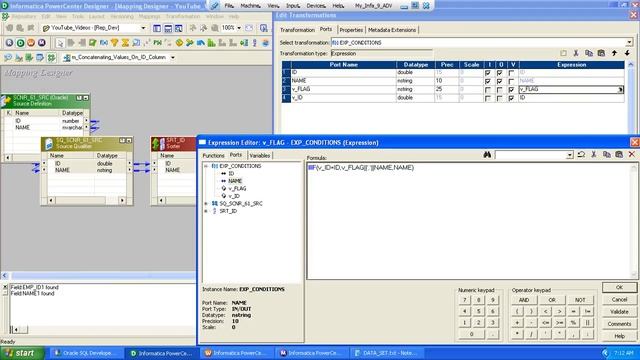Toggle the variable checkbox for ID port

coord(511,73)
